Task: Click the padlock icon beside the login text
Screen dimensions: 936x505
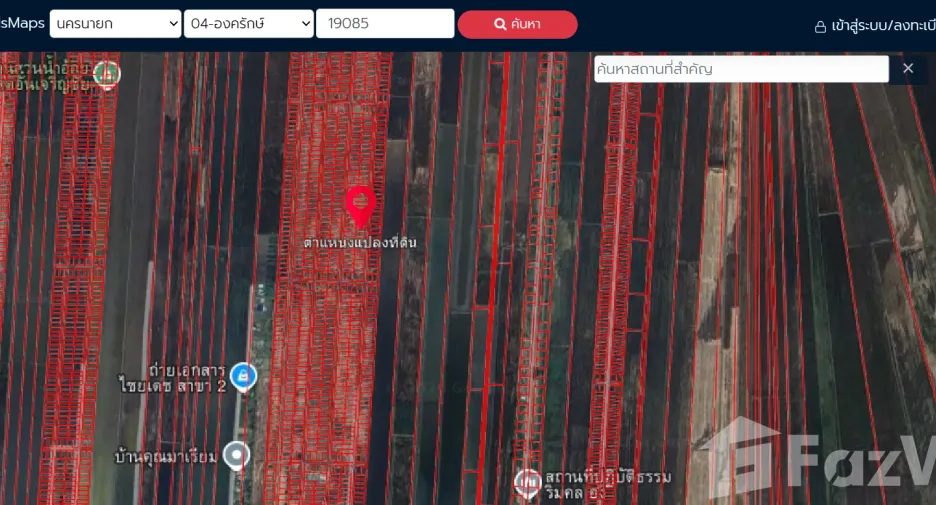Action: tap(821, 27)
